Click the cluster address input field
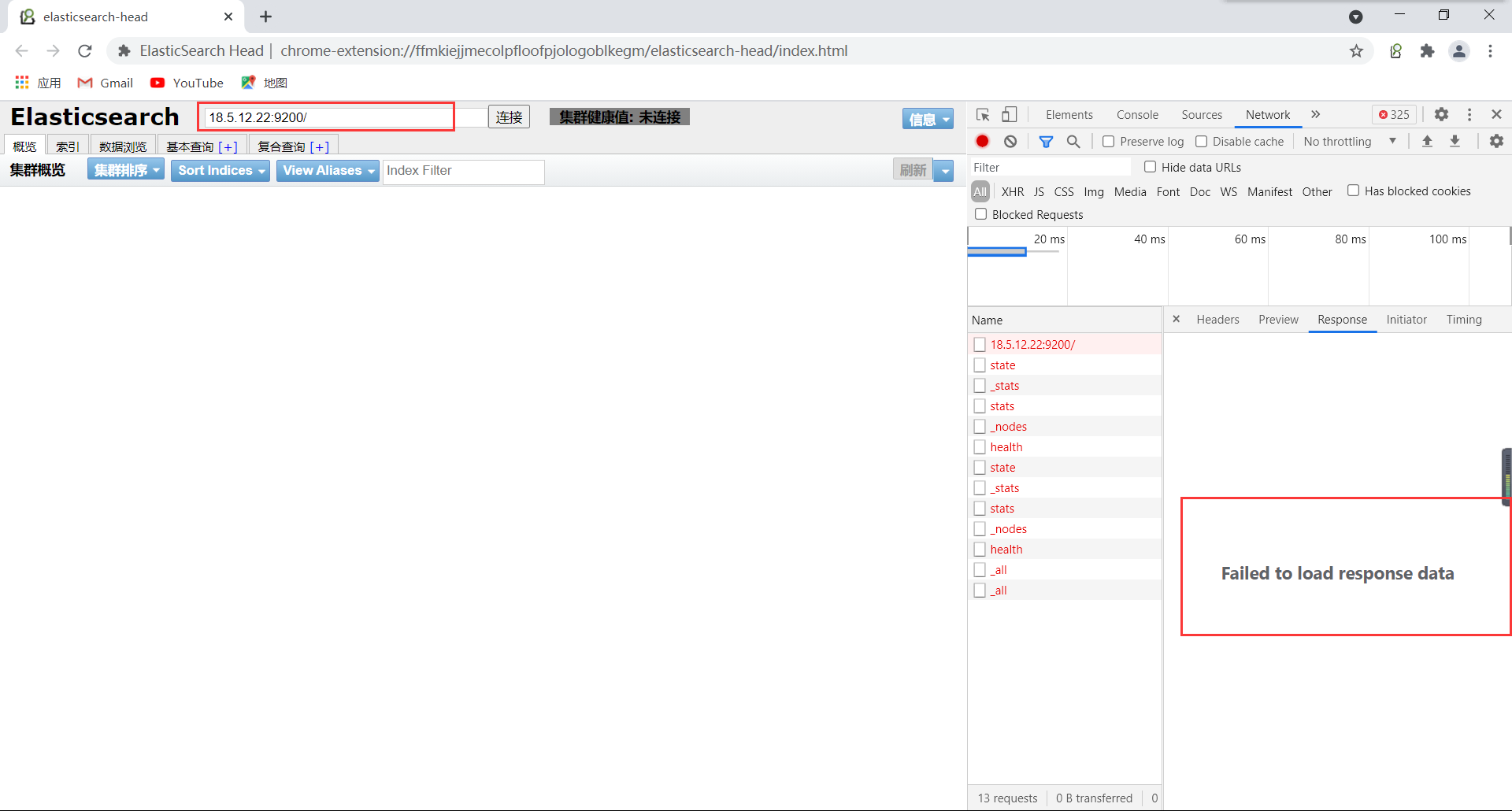This screenshot has height=811, width=1512. pyautogui.click(x=345, y=117)
